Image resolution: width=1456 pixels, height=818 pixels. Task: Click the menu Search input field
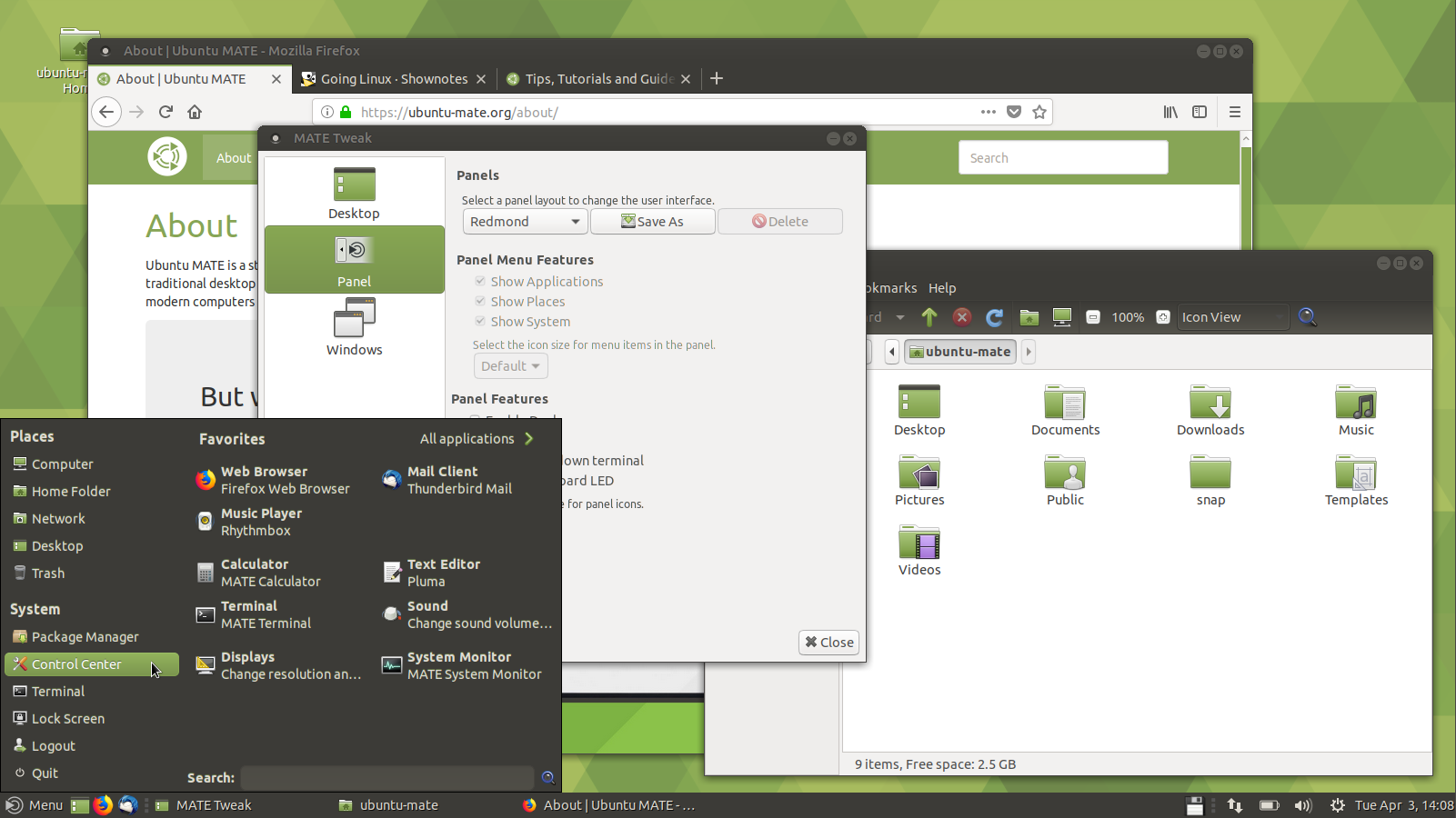click(x=387, y=778)
